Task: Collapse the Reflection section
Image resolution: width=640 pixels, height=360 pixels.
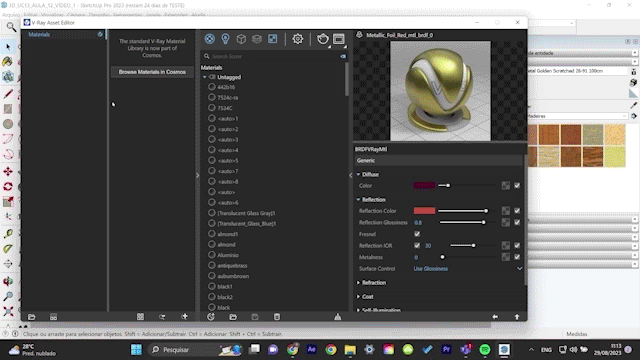Action: [x=358, y=200]
